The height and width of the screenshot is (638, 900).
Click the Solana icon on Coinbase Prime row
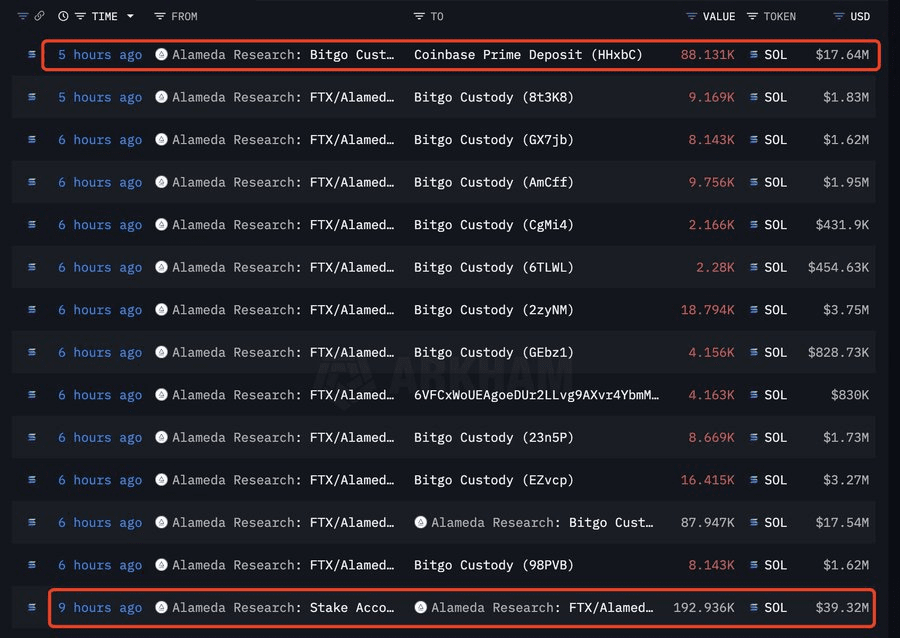coord(32,55)
